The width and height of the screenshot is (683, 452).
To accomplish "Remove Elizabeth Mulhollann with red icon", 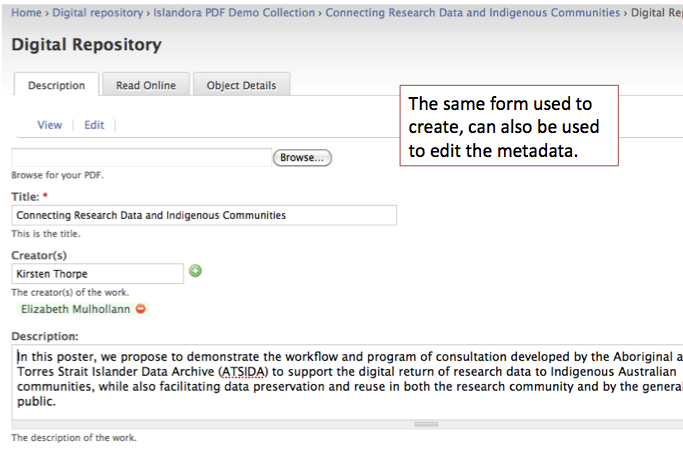I will coord(141,310).
